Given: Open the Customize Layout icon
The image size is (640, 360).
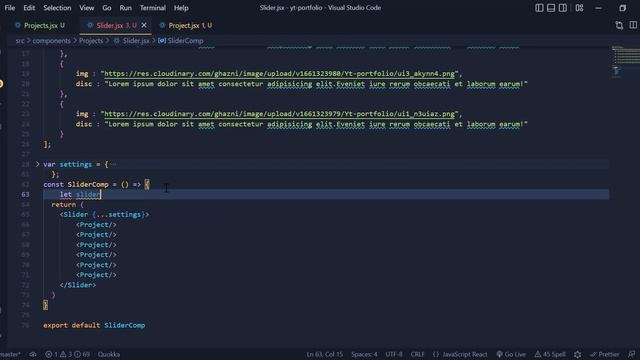Looking at the screenshot, I should pyautogui.click(x=579, y=8).
